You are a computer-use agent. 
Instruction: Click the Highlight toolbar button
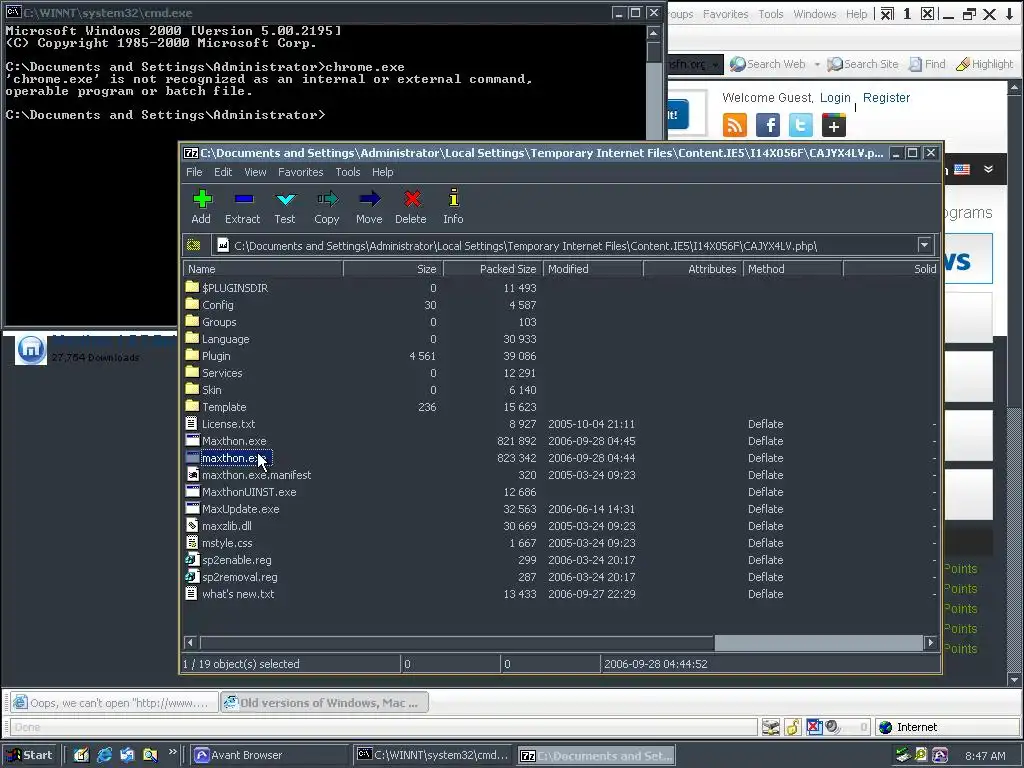984,64
